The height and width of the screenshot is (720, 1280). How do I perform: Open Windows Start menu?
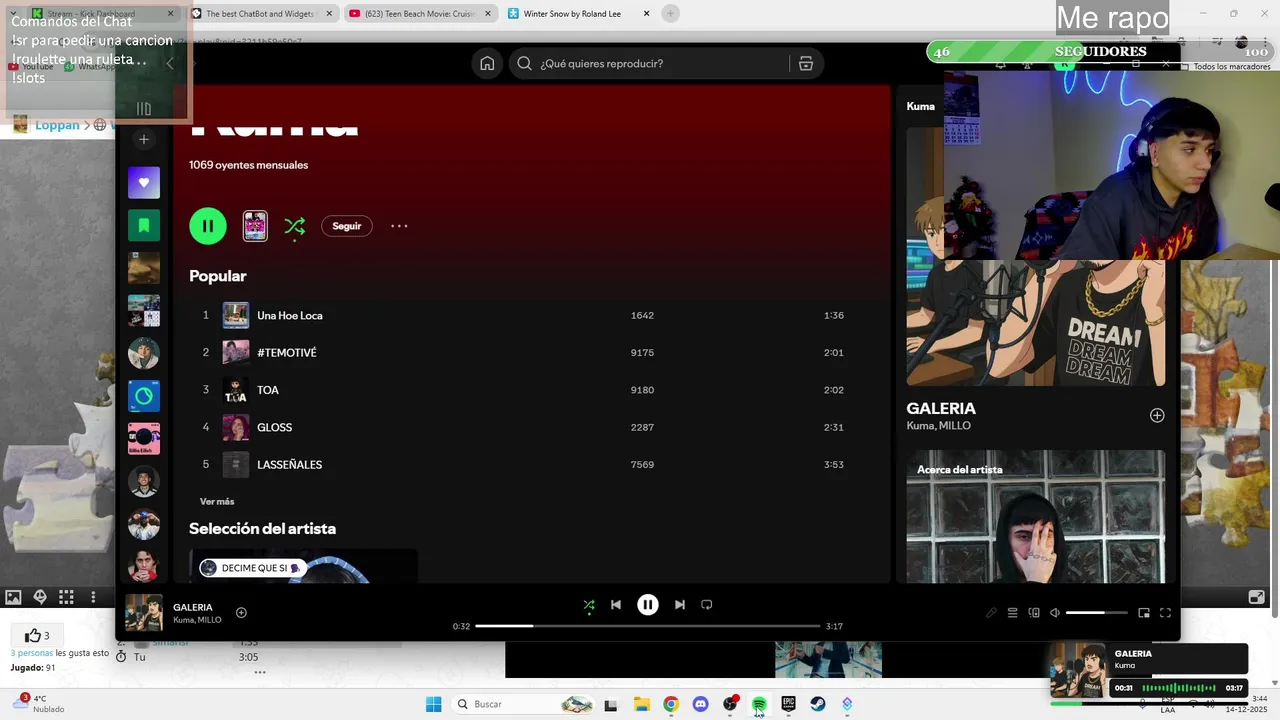tap(433, 704)
